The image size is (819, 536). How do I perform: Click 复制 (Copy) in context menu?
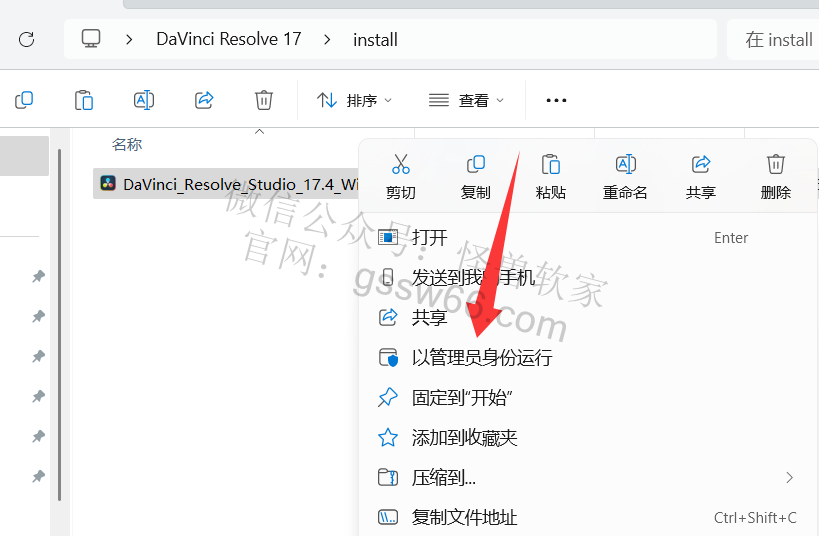[x=475, y=177]
